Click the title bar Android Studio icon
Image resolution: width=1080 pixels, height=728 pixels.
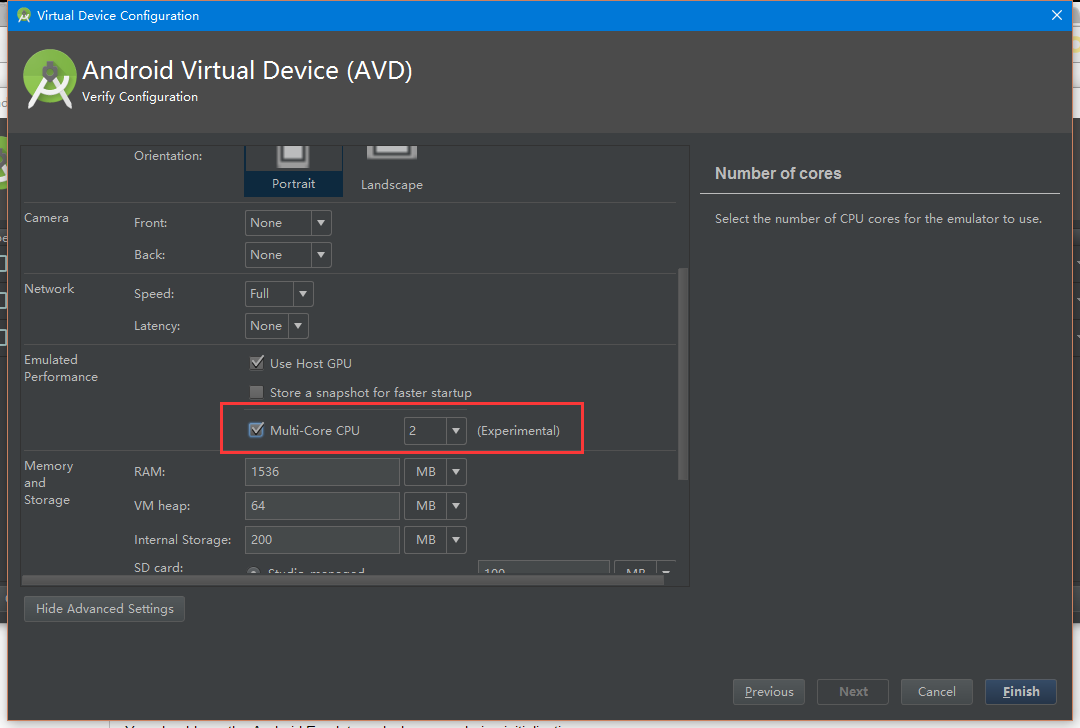[x=23, y=15]
